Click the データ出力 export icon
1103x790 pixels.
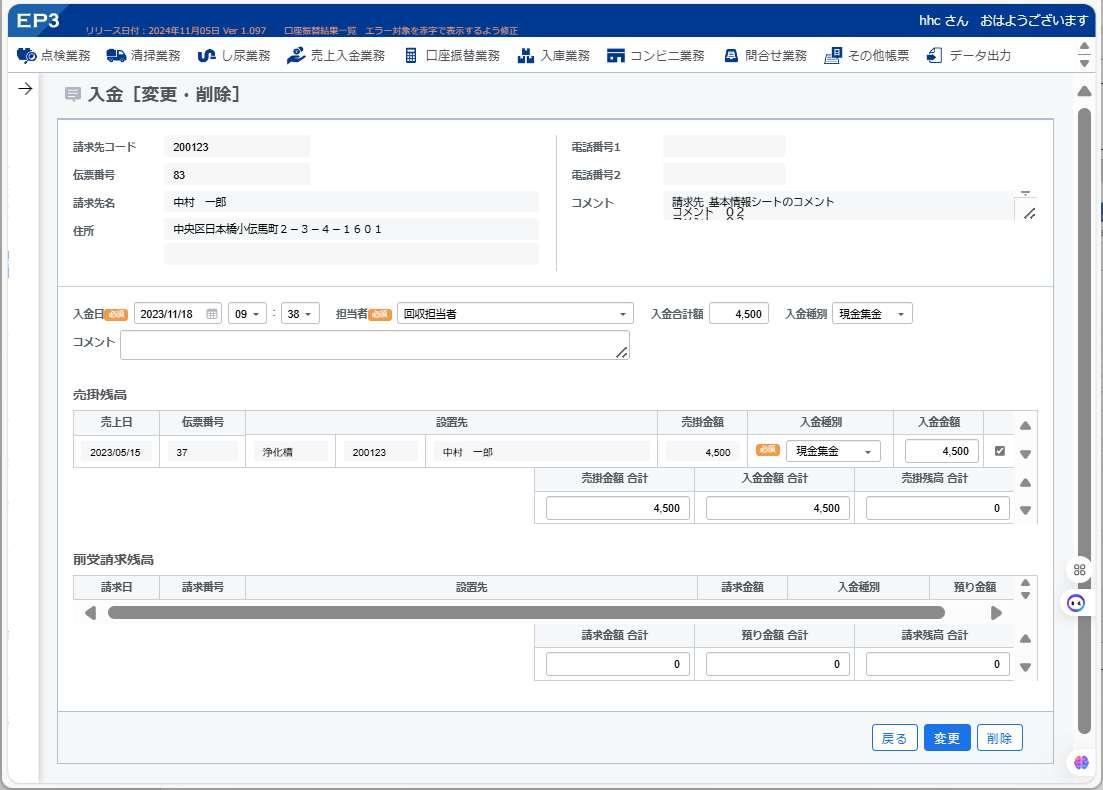pos(934,56)
